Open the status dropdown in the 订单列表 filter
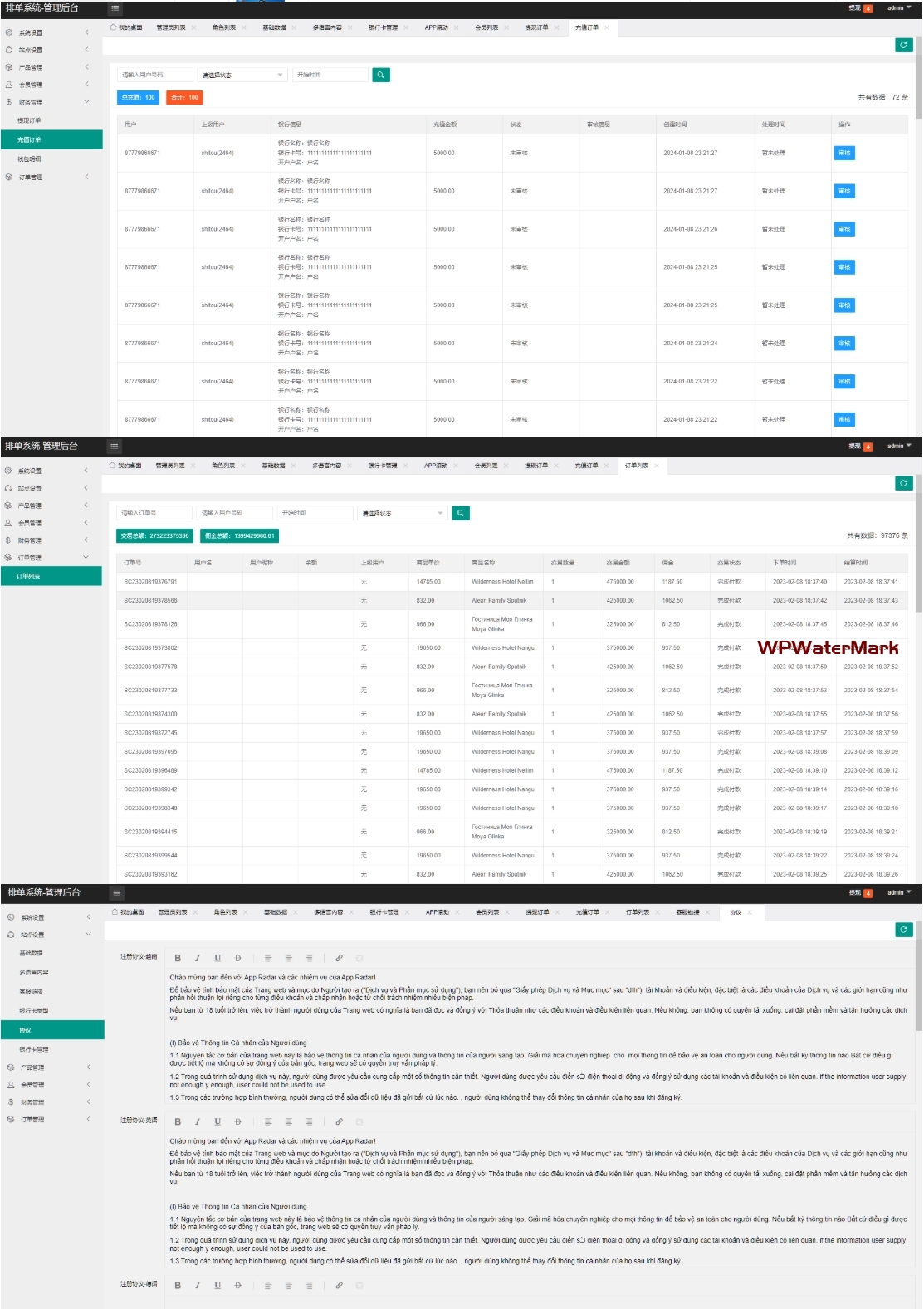The image size is (924, 1309). (403, 513)
